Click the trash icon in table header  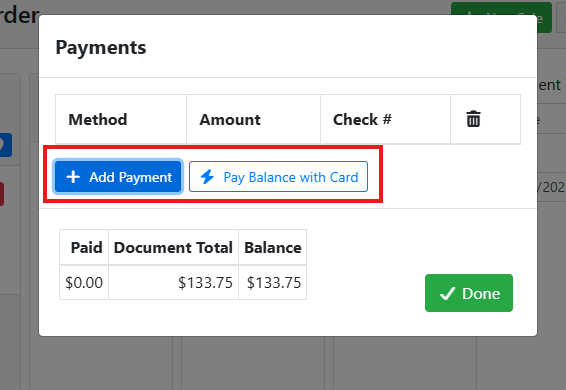coord(473,119)
